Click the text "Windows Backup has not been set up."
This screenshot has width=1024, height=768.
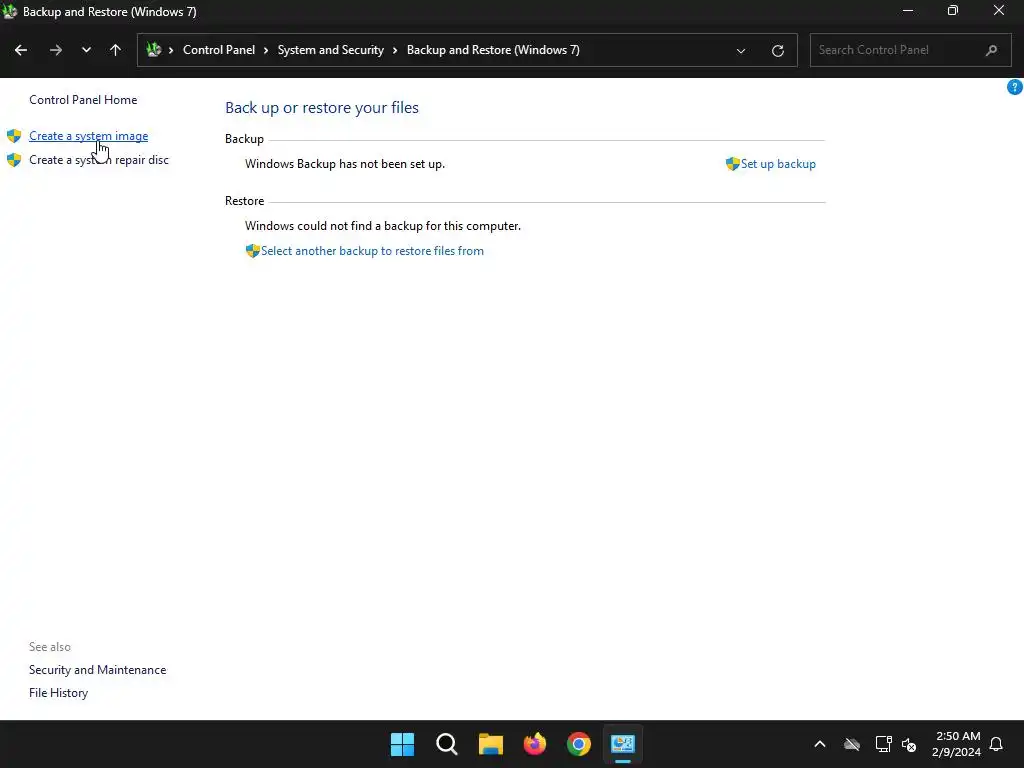click(345, 164)
